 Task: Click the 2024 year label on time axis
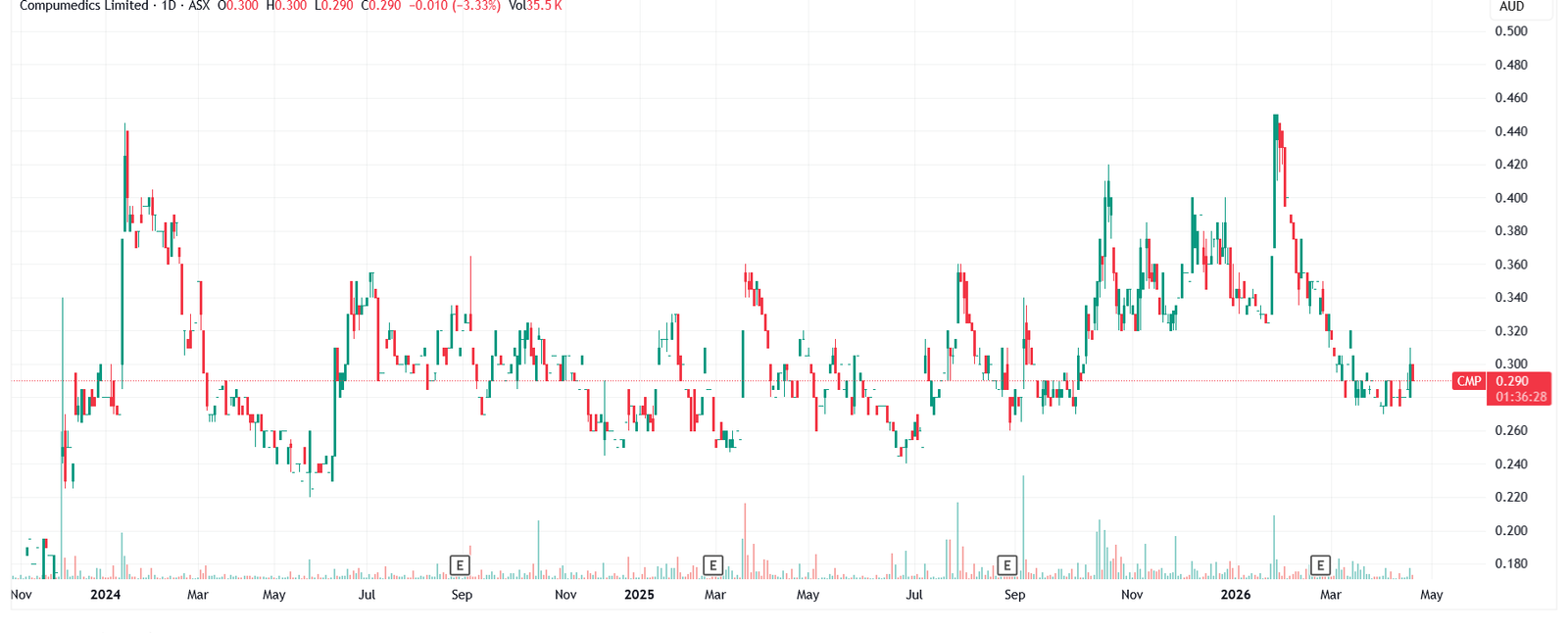click(x=106, y=595)
